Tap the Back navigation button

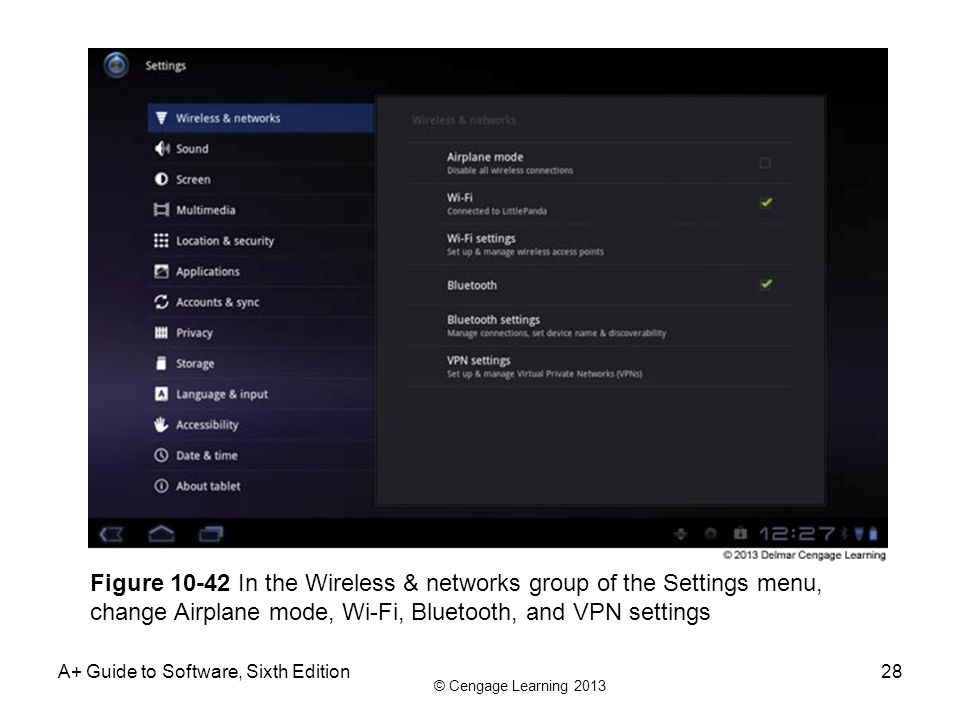pyautogui.click(x=111, y=534)
